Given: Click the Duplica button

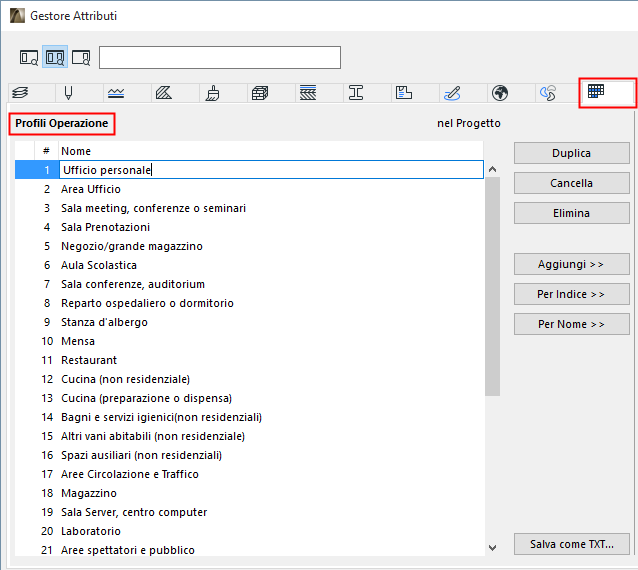Looking at the screenshot, I should click(571, 153).
